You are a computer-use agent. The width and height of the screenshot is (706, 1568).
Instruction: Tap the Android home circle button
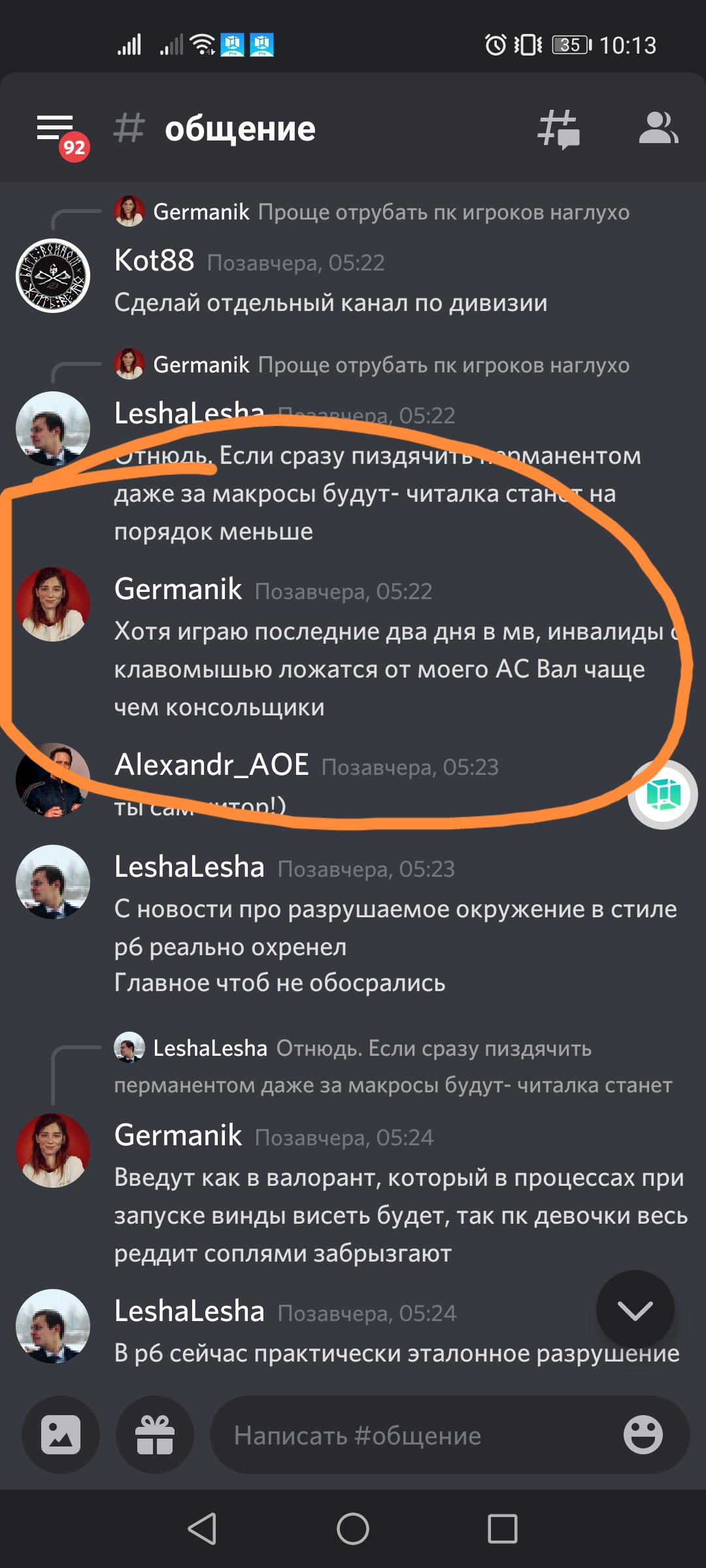pyautogui.click(x=353, y=1529)
